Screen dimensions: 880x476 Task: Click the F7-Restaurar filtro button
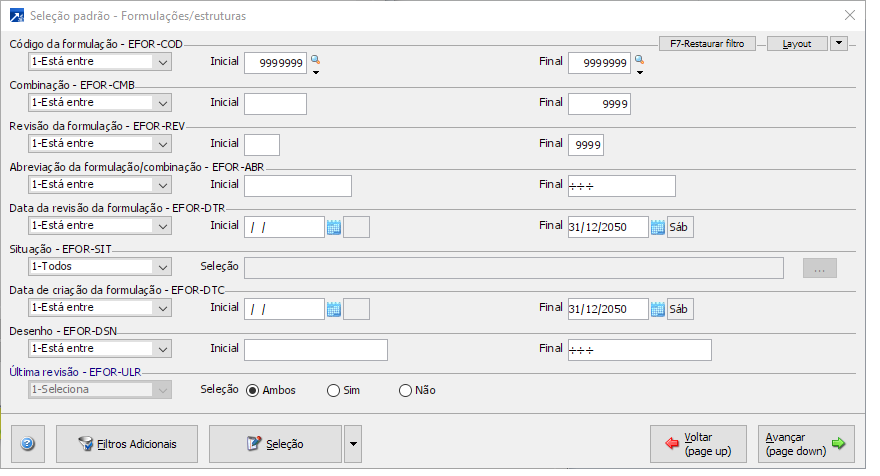(707, 44)
